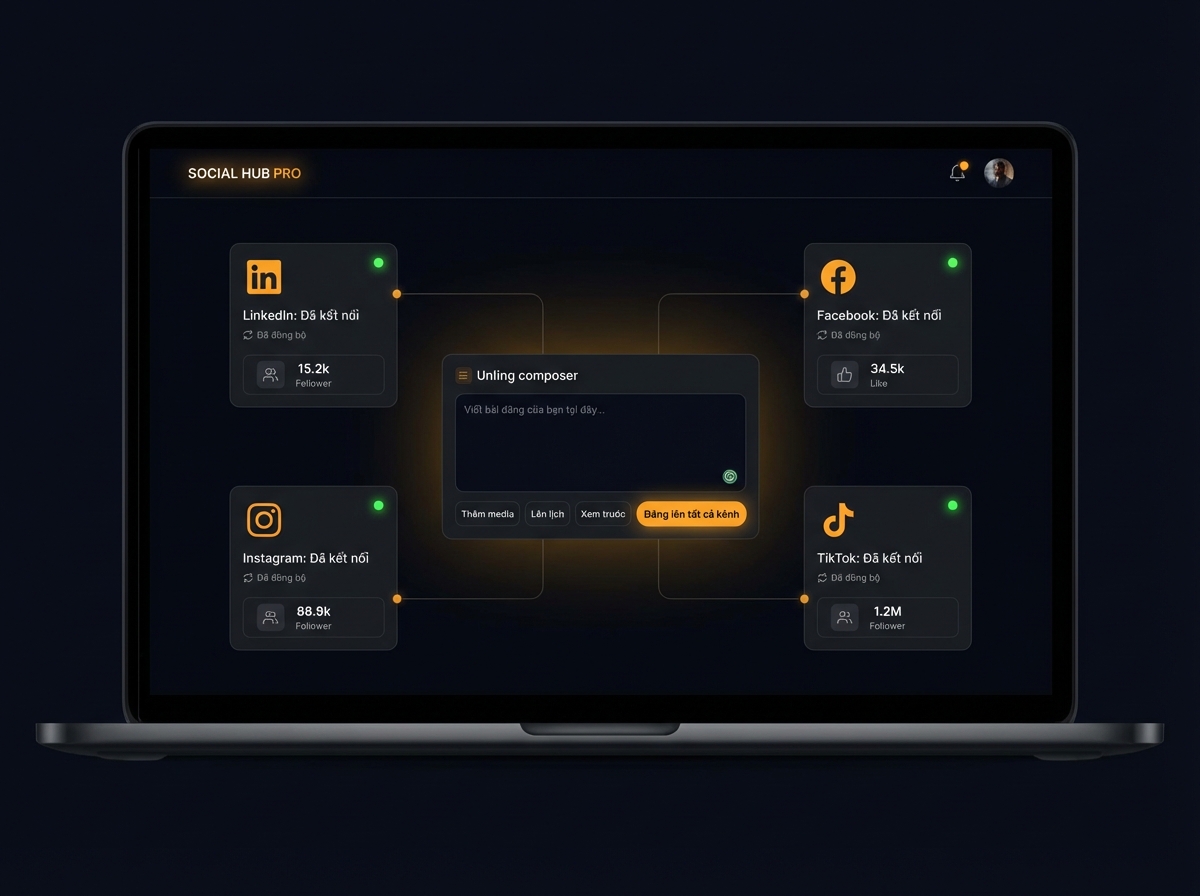Click the Facebook thumbs-up like icon
Viewport: 1200px width, 896px height.
click(844, 375)
